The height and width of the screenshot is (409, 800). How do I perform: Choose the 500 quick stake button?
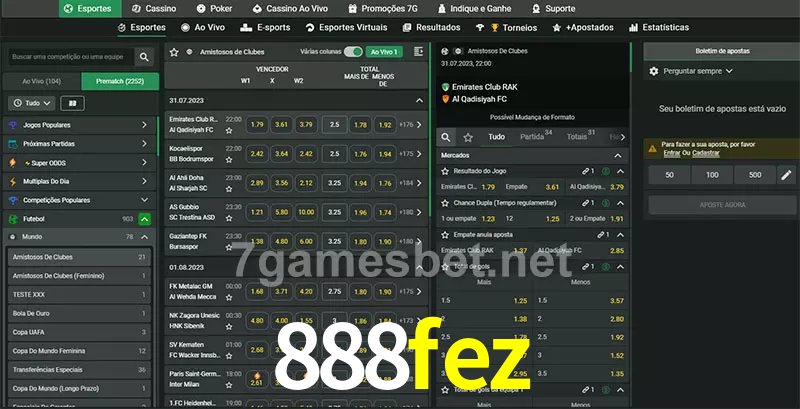tap(755, 175)
